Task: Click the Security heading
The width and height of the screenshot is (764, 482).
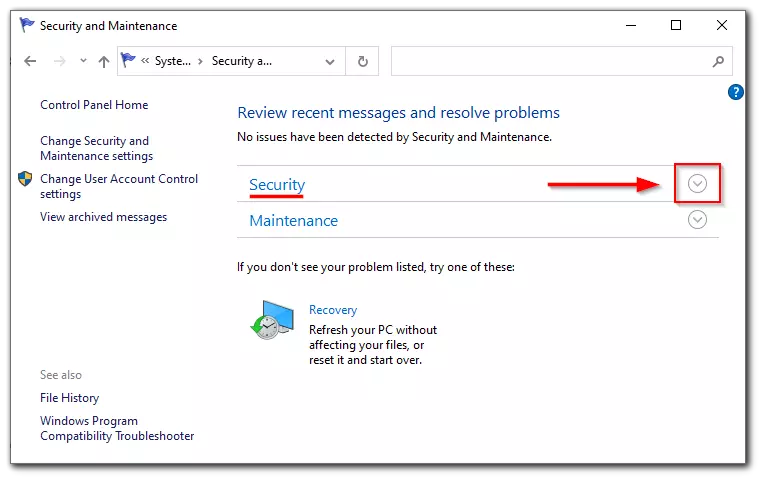Action: (277, 185)
